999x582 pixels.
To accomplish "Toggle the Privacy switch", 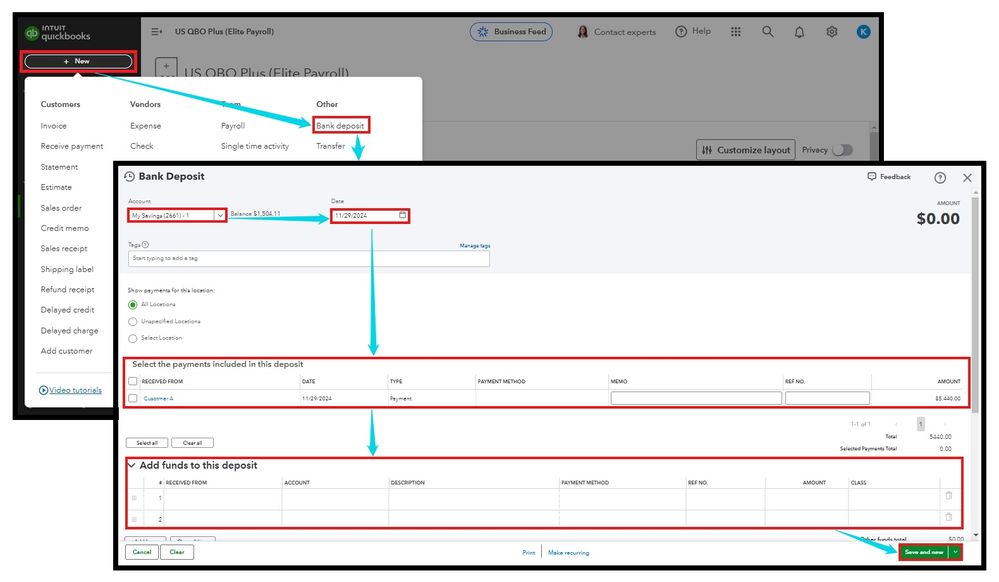I will coord(842,150).
